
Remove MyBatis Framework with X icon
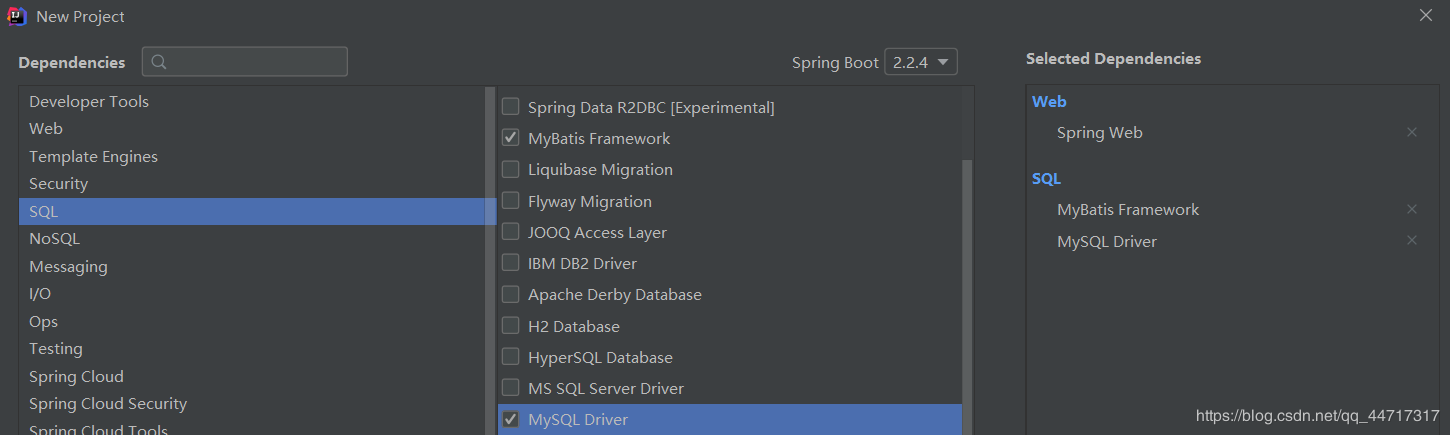(1412, 209)
